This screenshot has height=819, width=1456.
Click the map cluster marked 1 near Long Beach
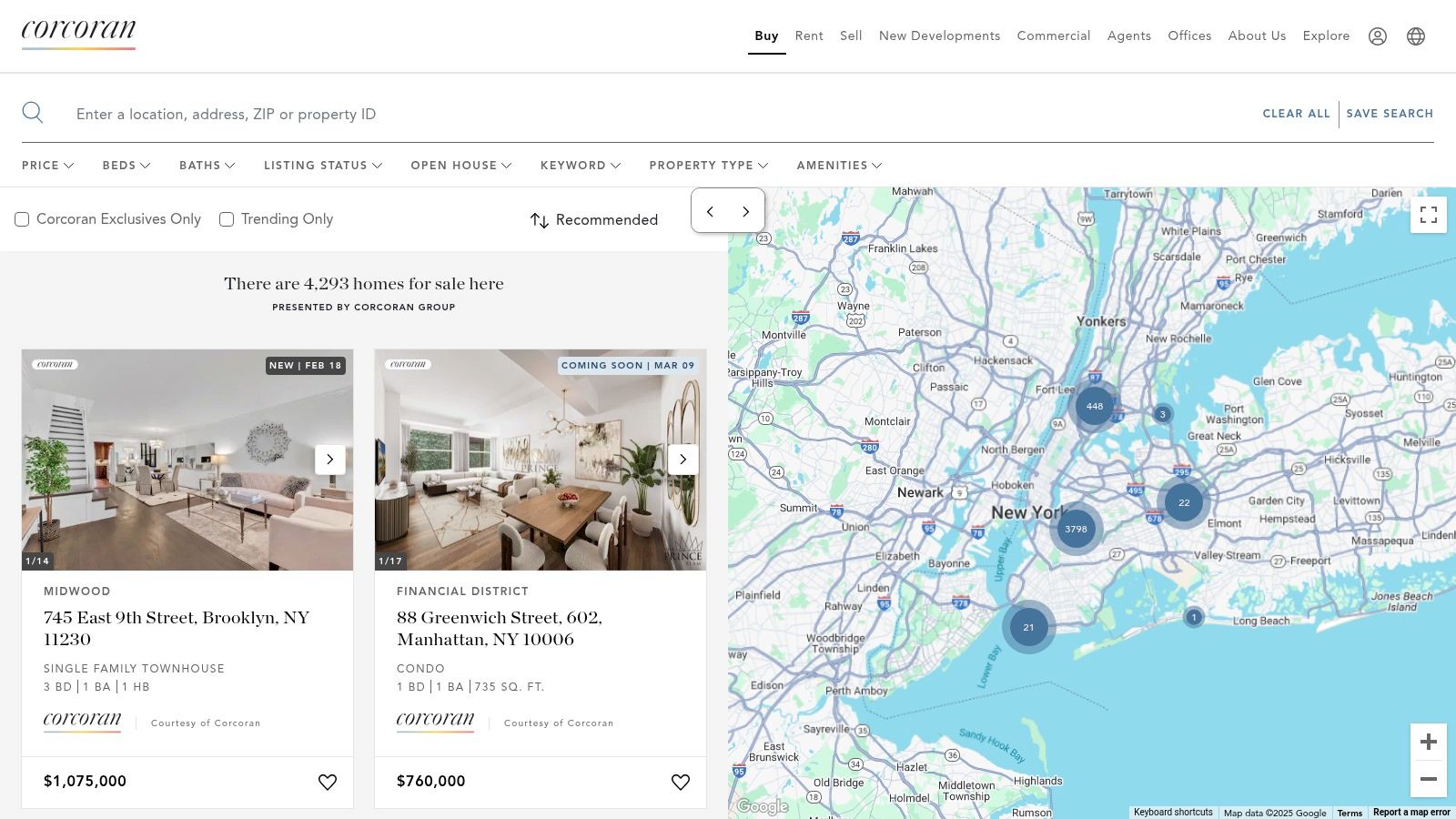tap(1194, 617)
